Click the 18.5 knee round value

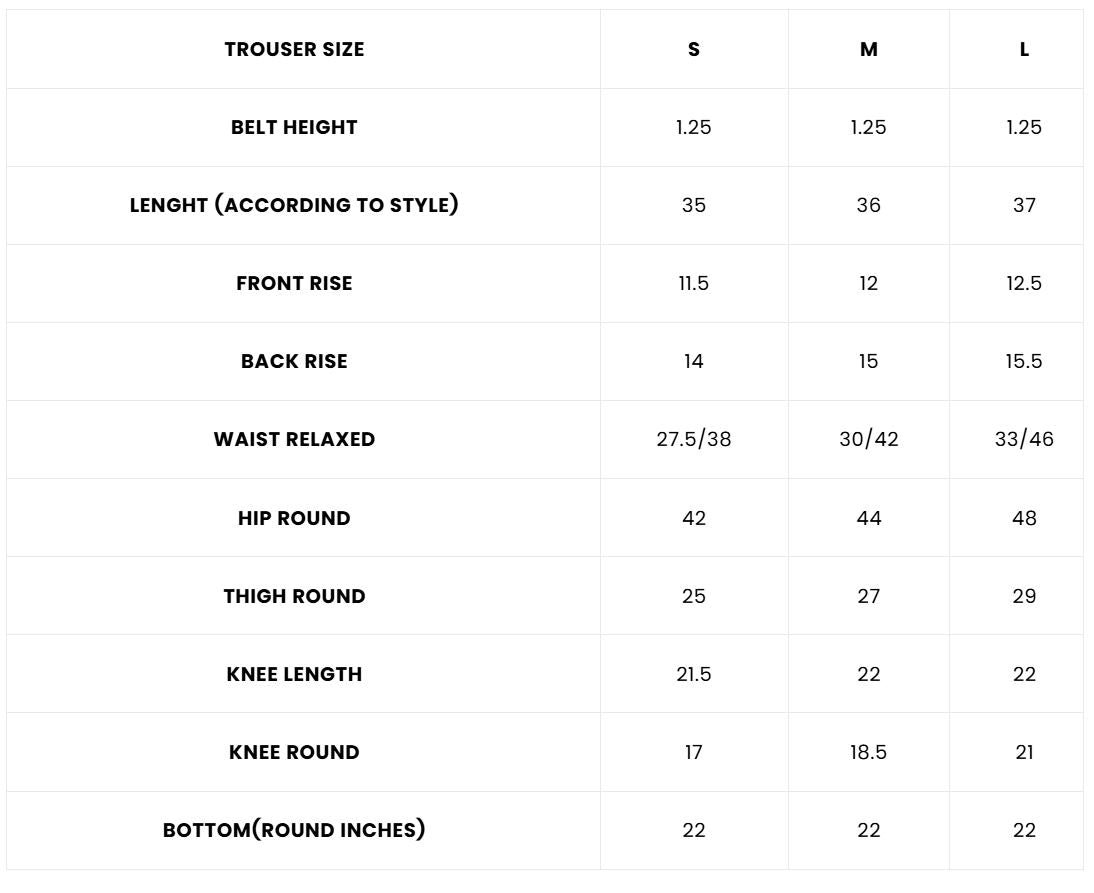tap(869, 752)
